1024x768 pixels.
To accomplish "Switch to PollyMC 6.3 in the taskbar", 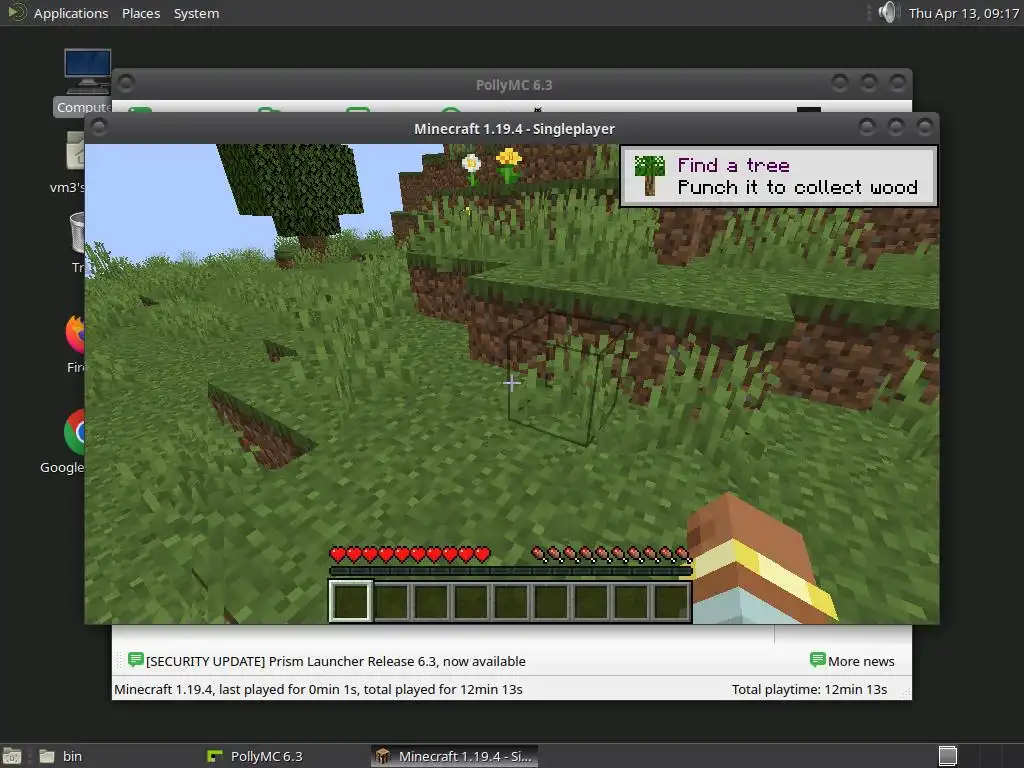I will pyautogui.click(x=255, y=756).
